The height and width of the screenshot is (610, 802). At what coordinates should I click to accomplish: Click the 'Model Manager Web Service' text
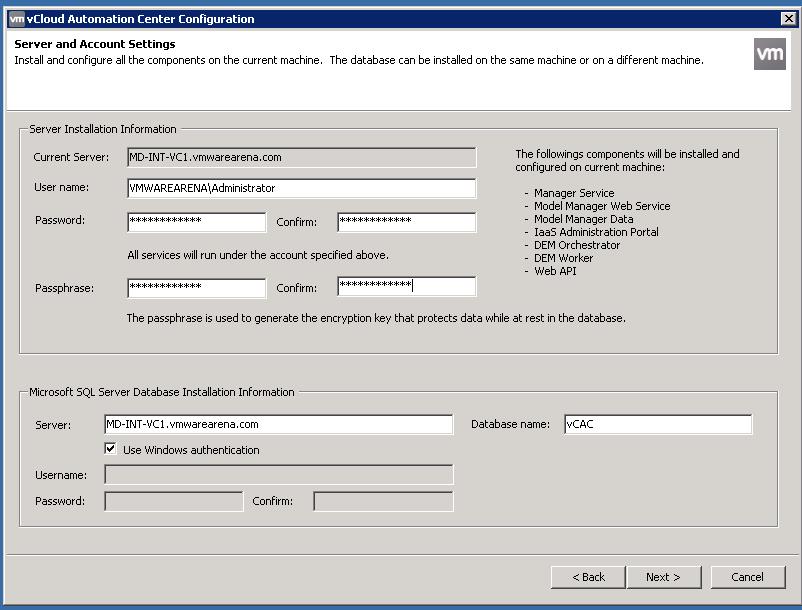(x=602, y=206)
